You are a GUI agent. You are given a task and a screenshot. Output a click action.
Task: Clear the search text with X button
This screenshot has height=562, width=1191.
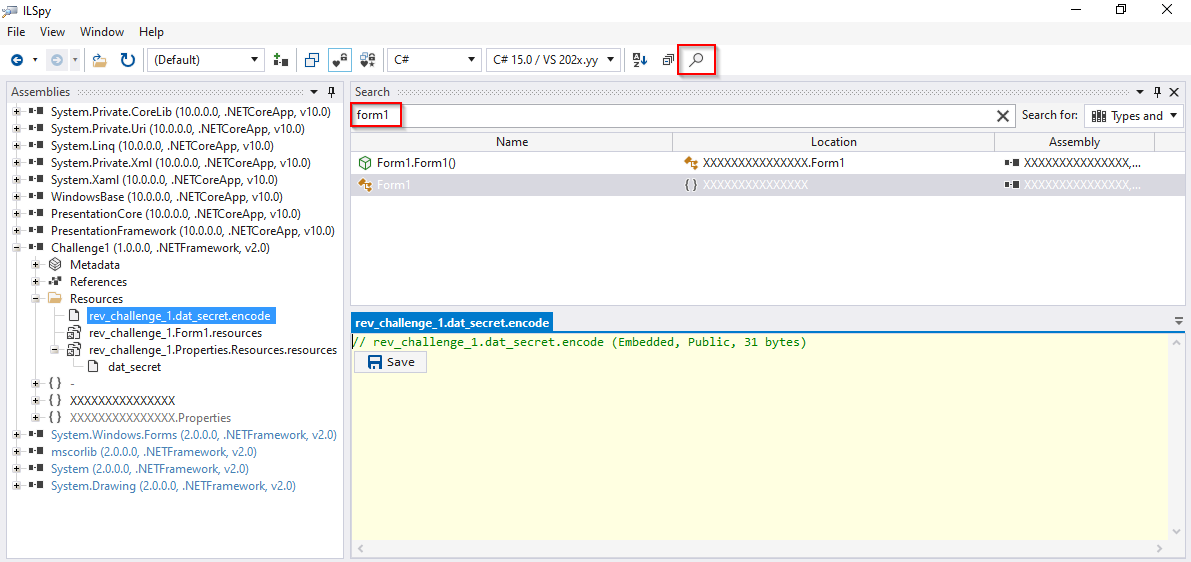1003,115
